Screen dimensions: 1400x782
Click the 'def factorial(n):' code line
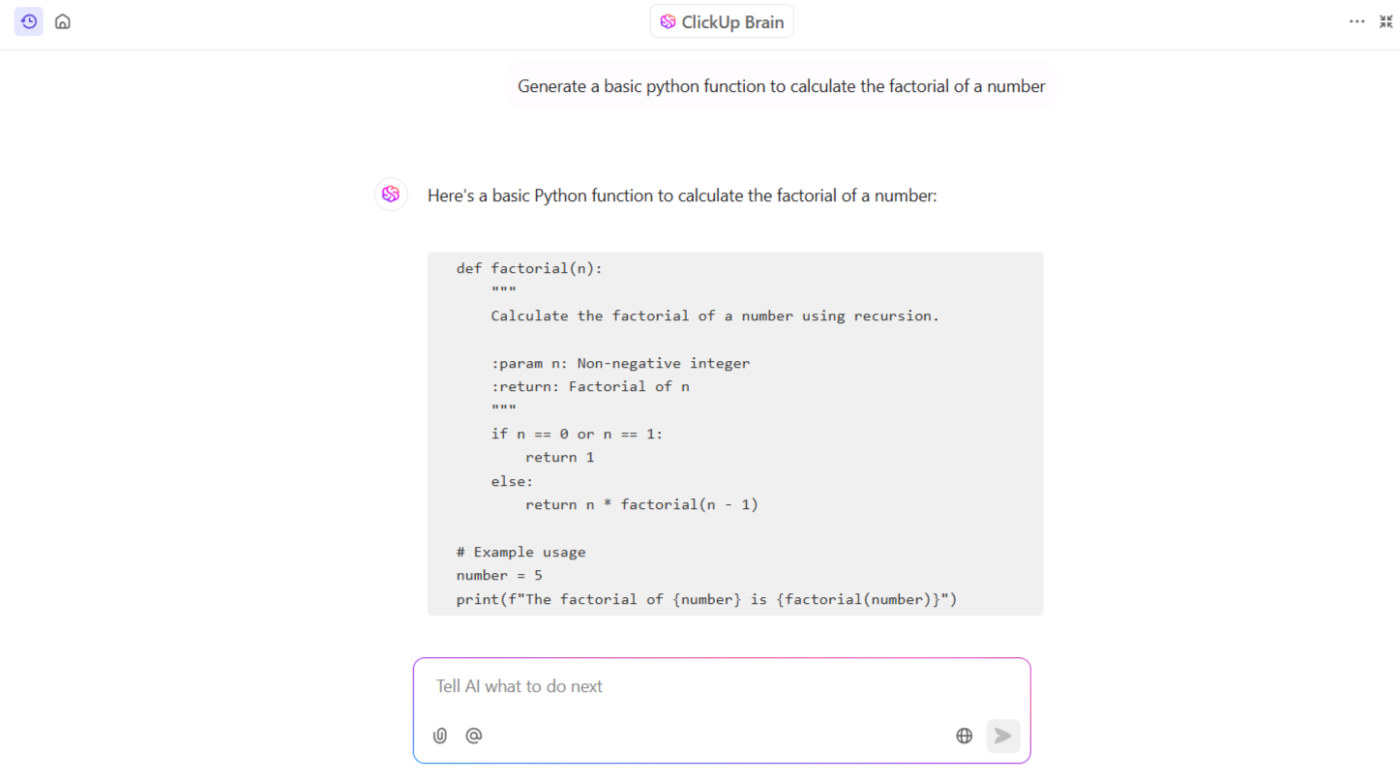pos(530,268)
